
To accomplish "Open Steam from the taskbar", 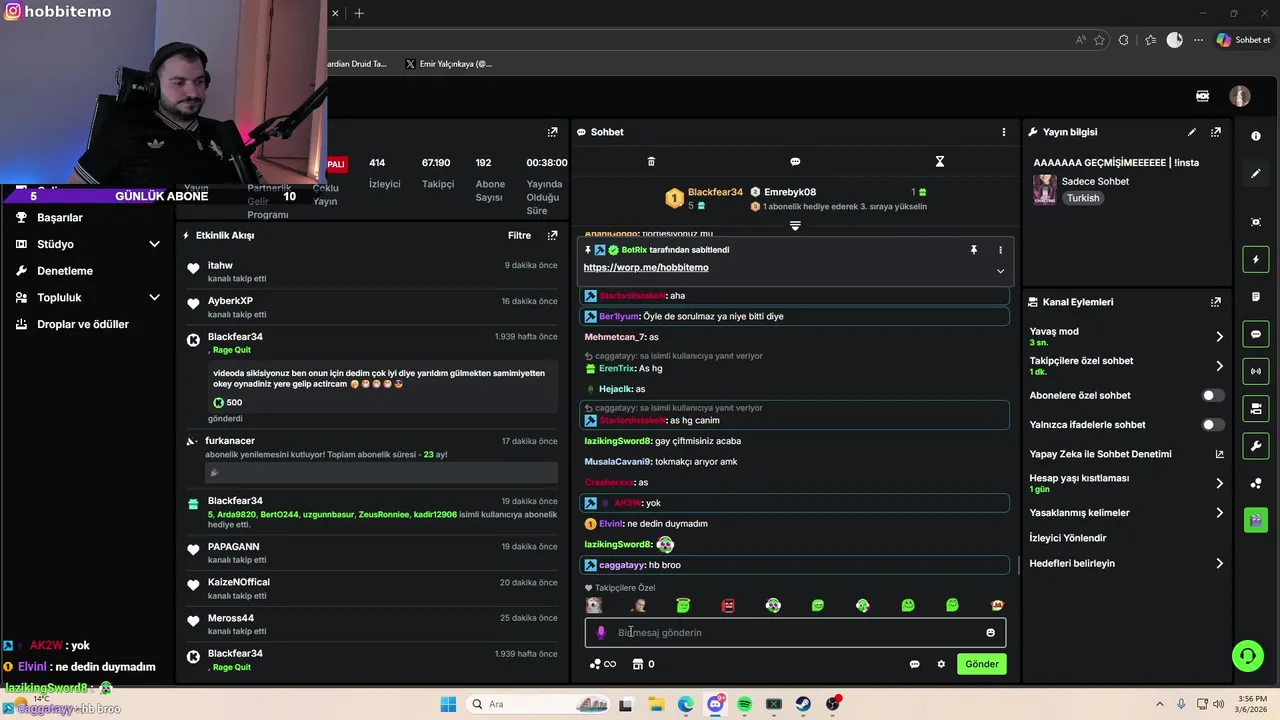I will (x=803, y=705).
